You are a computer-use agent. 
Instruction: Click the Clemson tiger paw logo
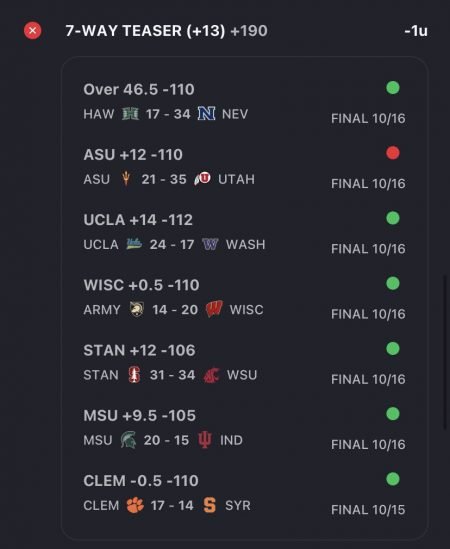[135, 505]
